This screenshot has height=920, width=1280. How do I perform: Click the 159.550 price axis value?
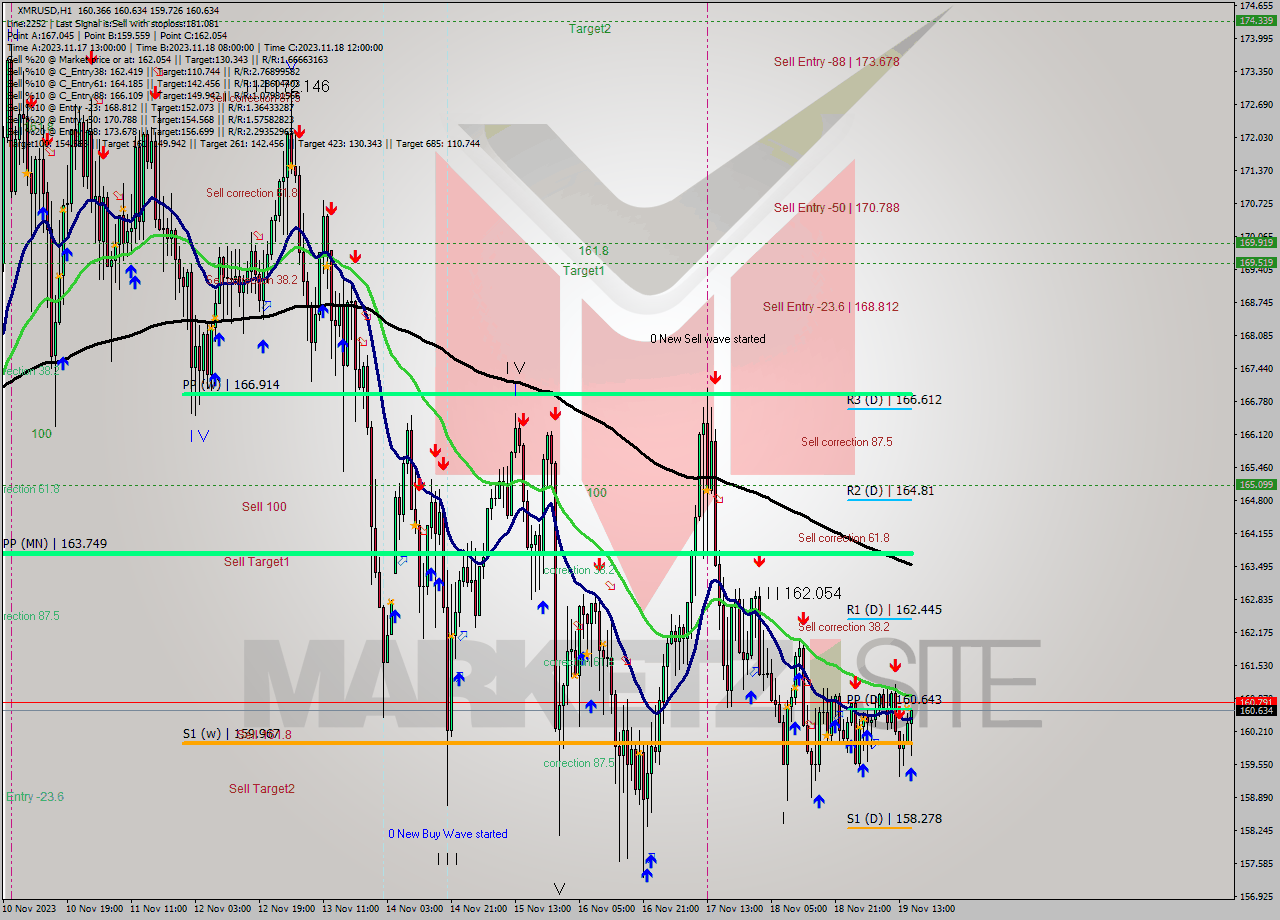[1256, 765]
